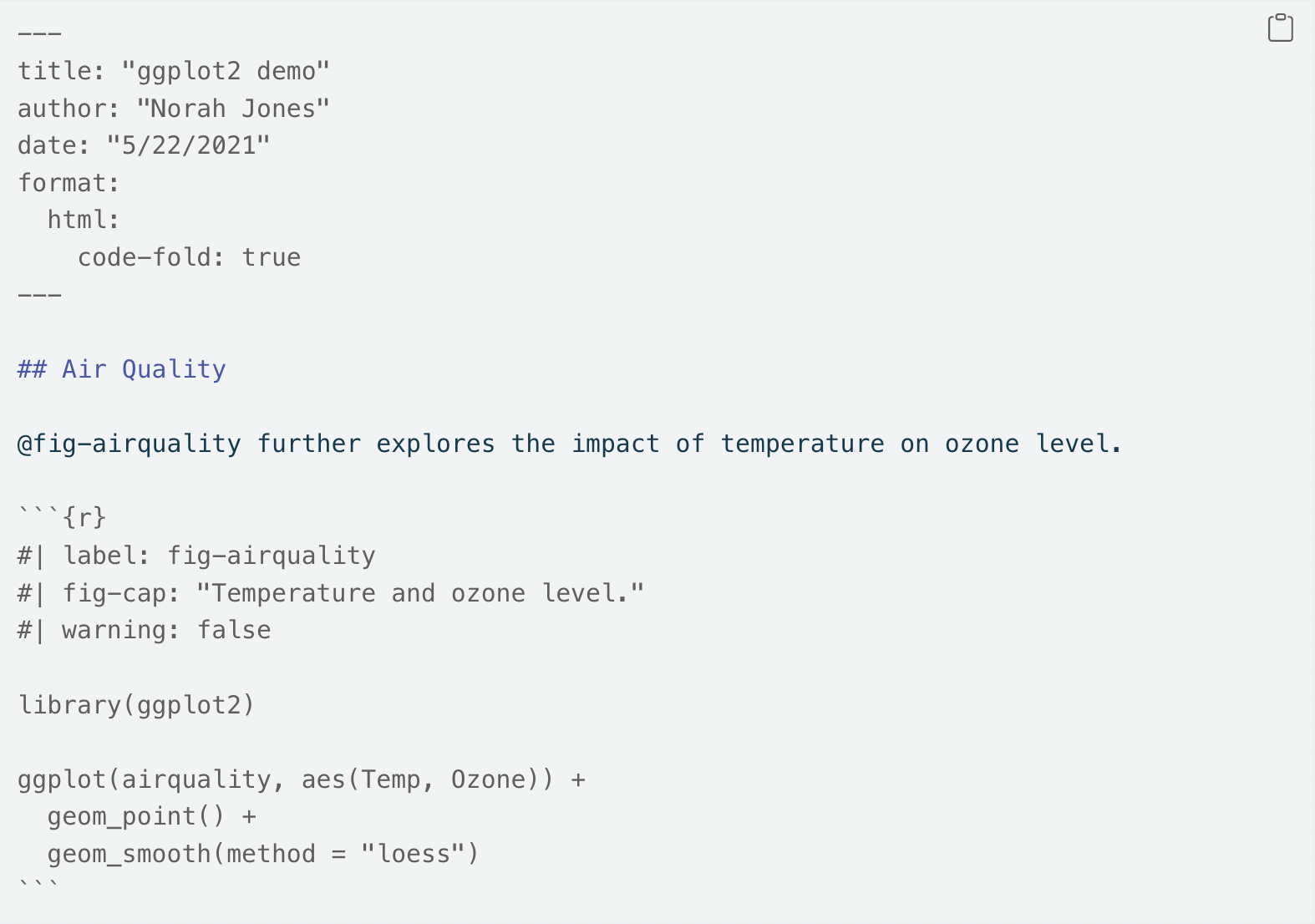Click the code-fold: true setting
The width and height of the screenshot is (1315, 924).
pos(189,257)
